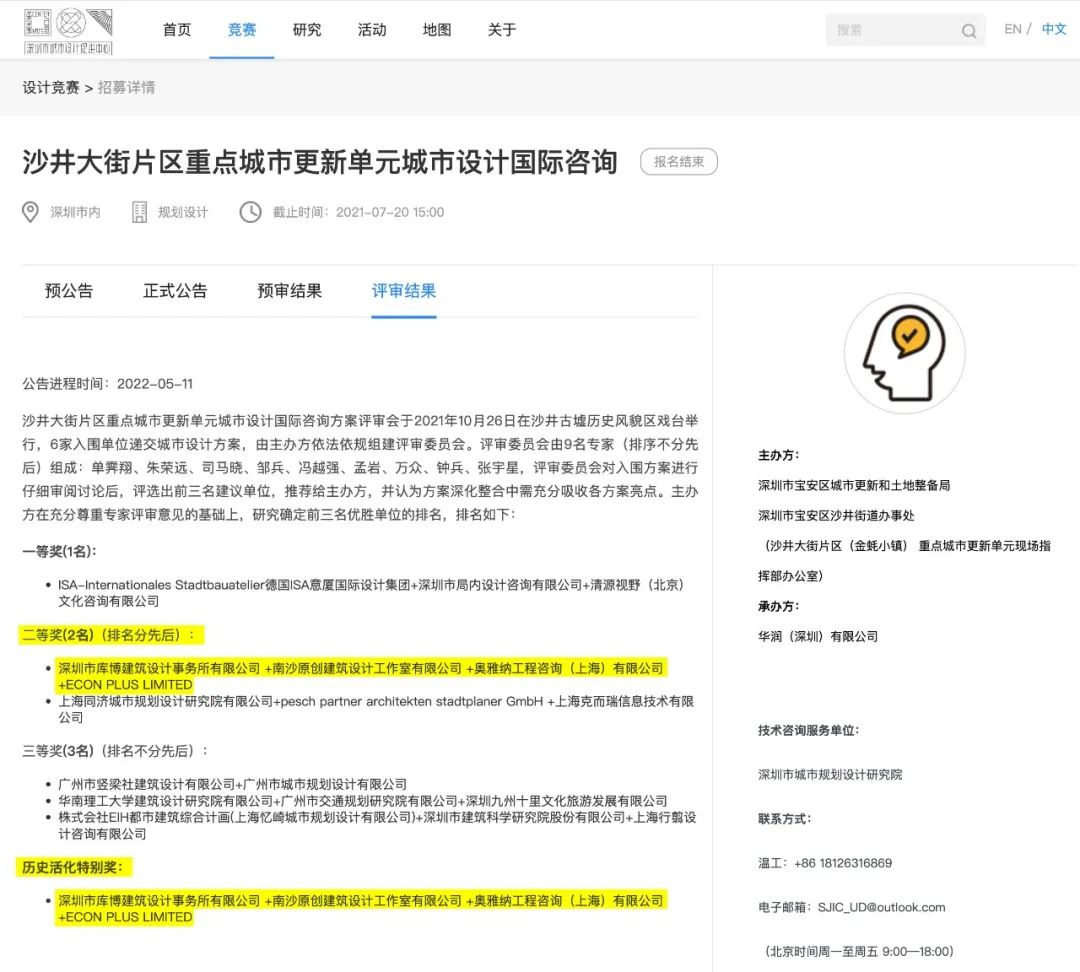Click the 主办方 label in sidebar
This screenshot has height=972, width=1080.
coord(778,455)
